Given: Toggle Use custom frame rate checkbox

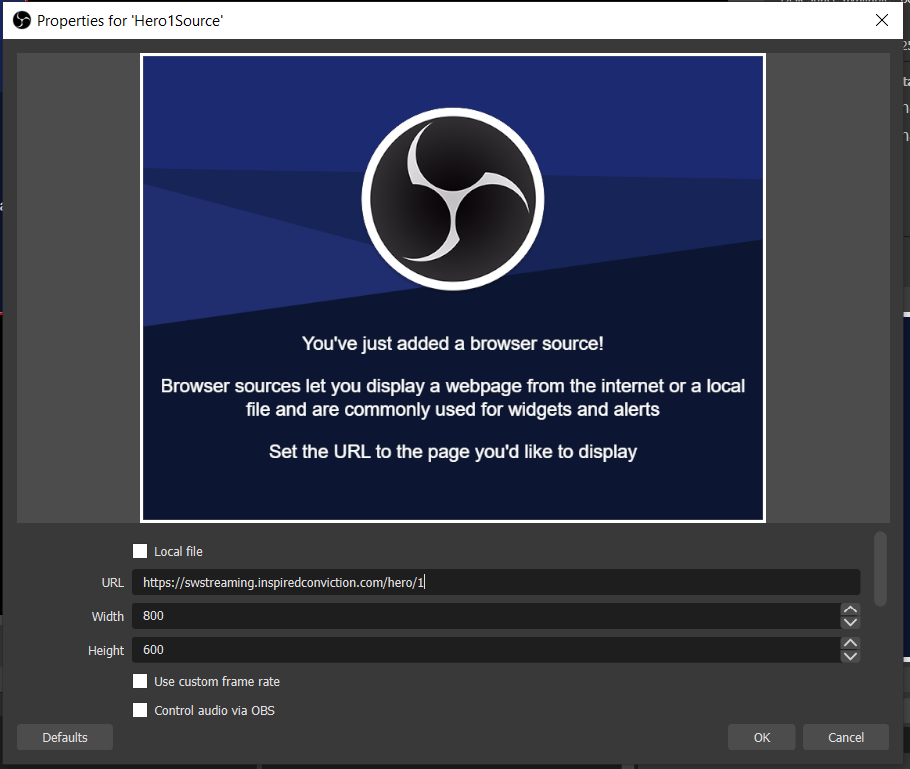Looking at the screenshot, I should (x=140, y=681).
